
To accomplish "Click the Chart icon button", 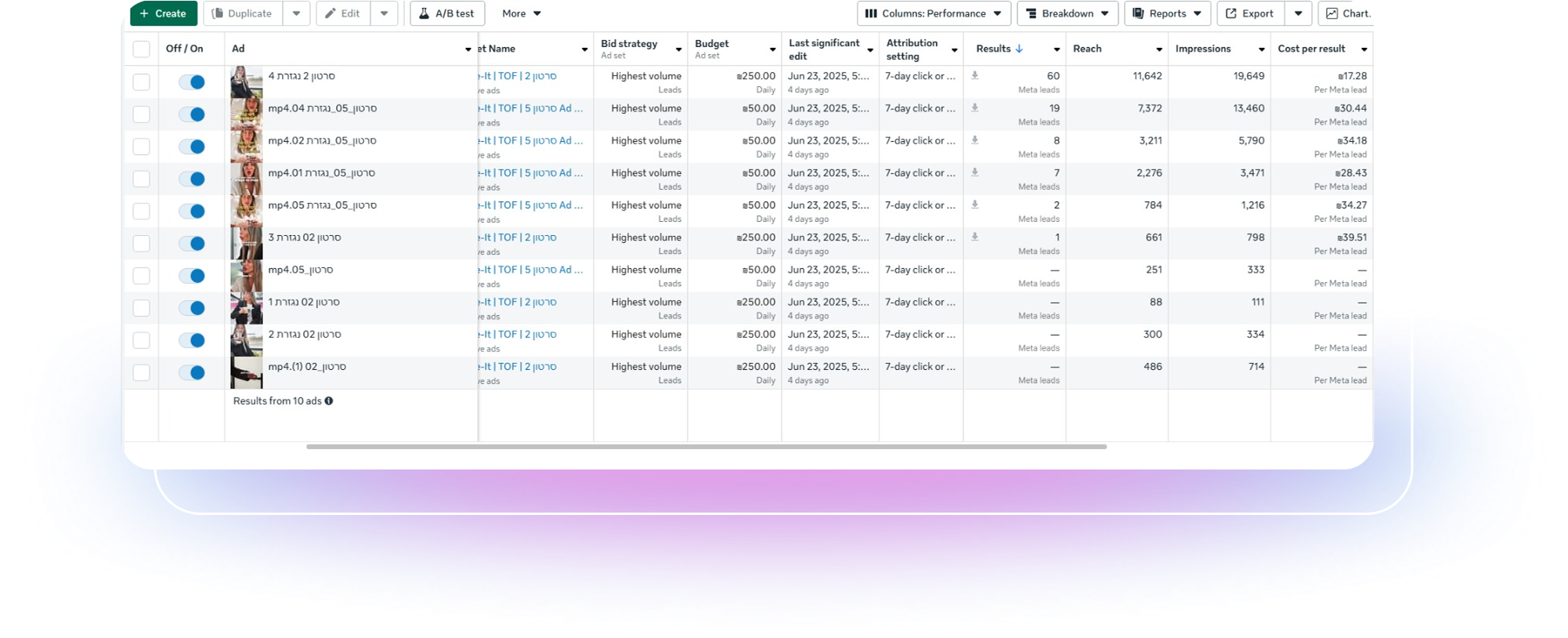I will click(x=1331, y=13).
